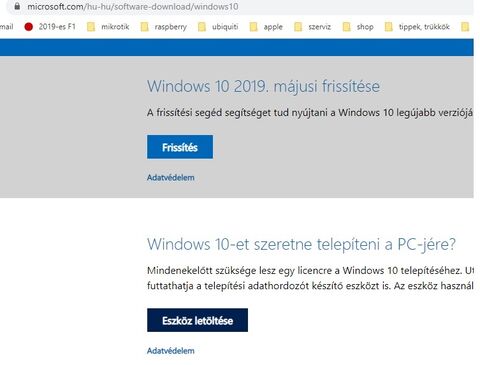
Task: Click the Eszköz letöltése button
Action: click(197, 320)
